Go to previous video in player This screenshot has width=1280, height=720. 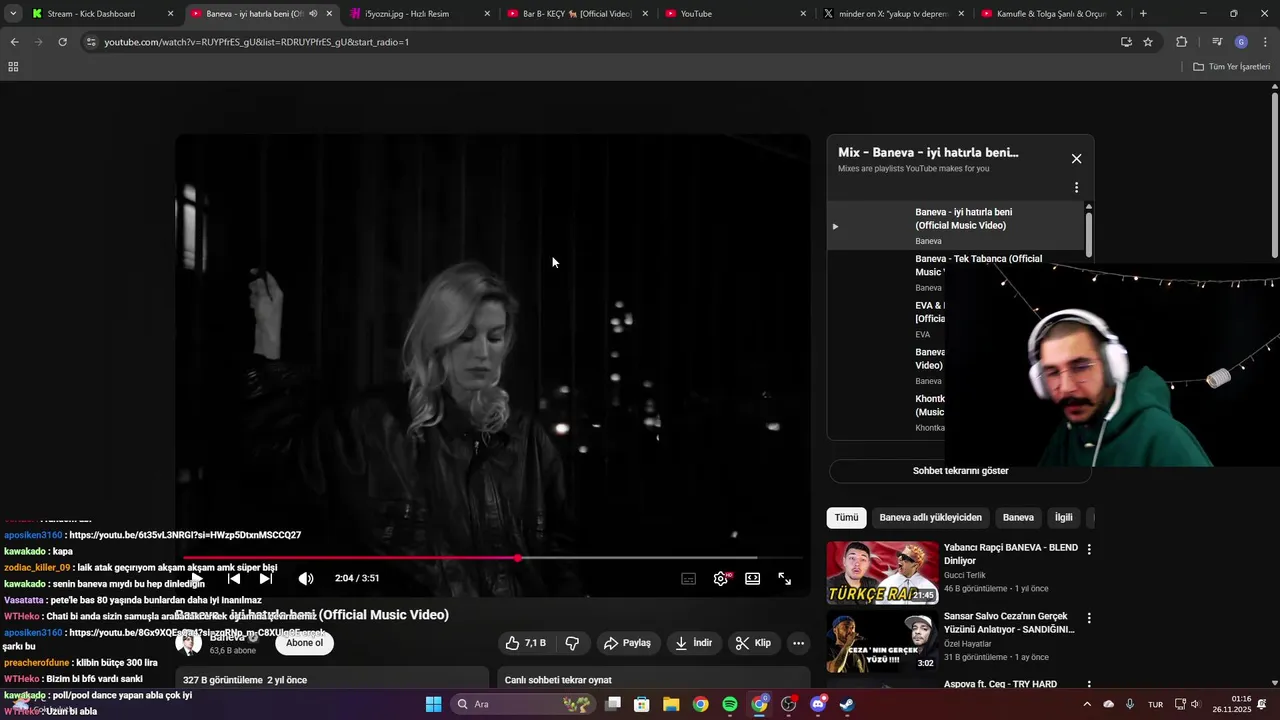tap(234, 578)
